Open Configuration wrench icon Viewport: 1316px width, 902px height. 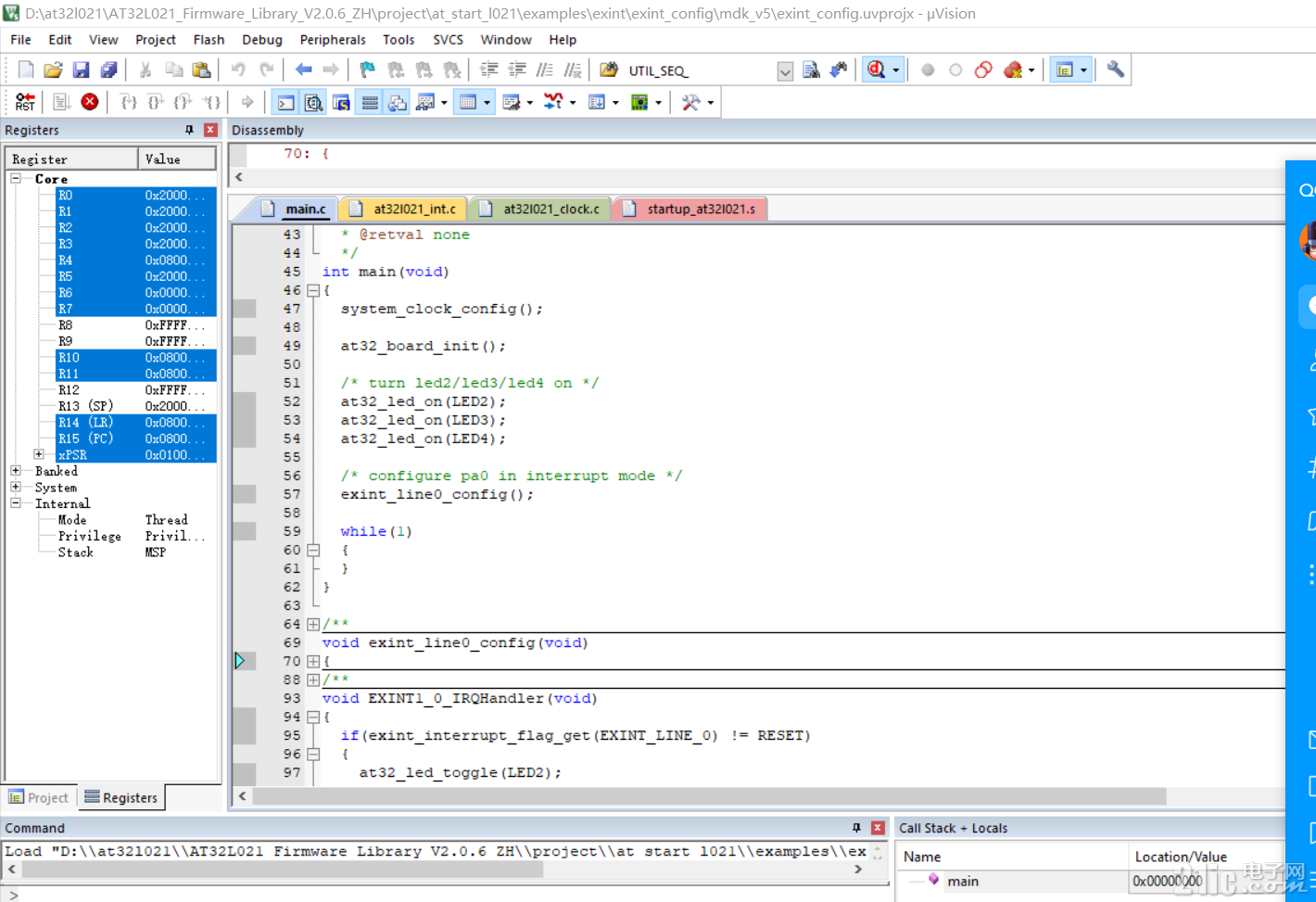coord(1116,70)
